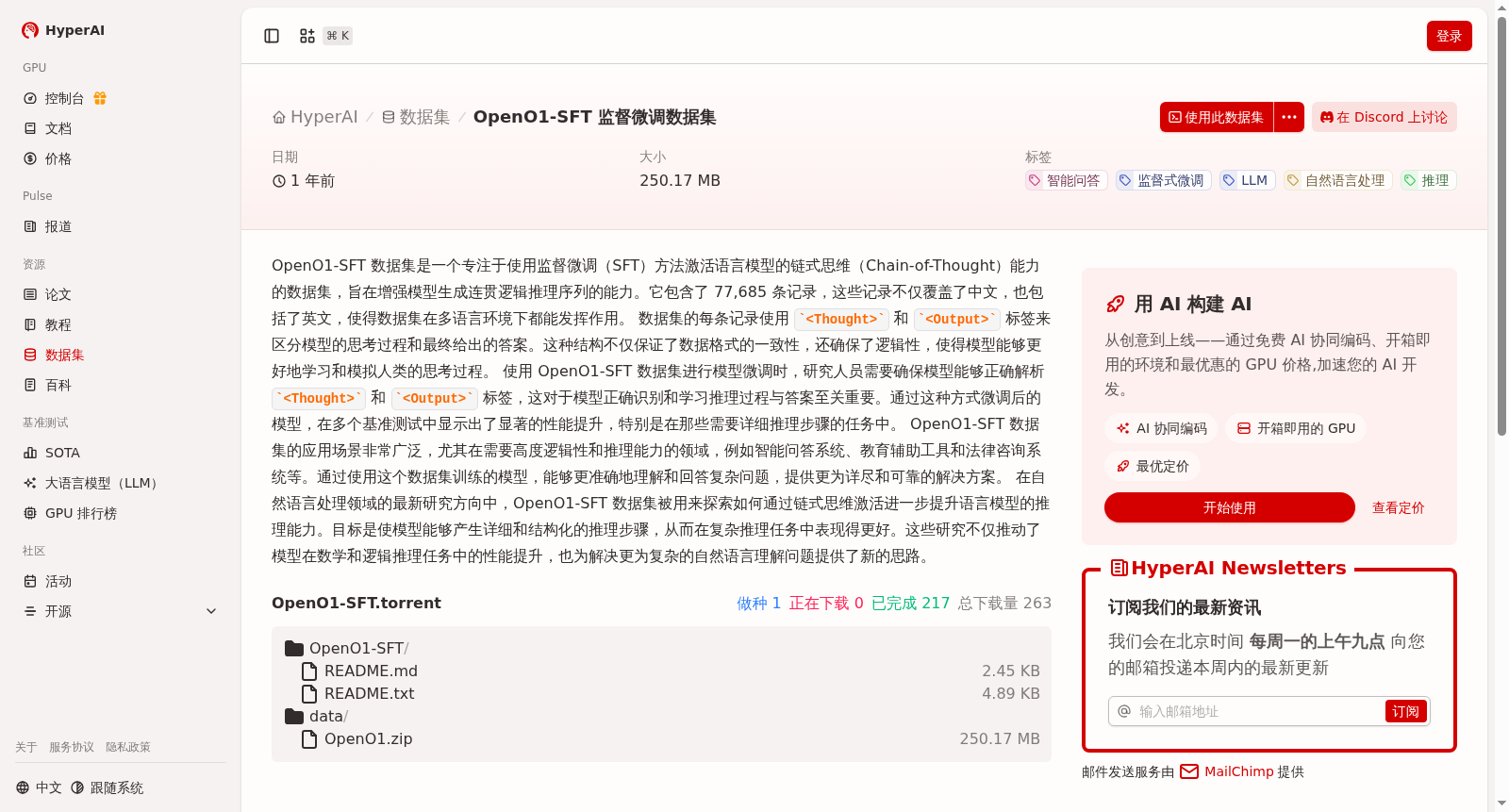Viewport: 1509px width, 812px height.
Task: Click the 250.17 MB size value
Action: coord(680,180)
